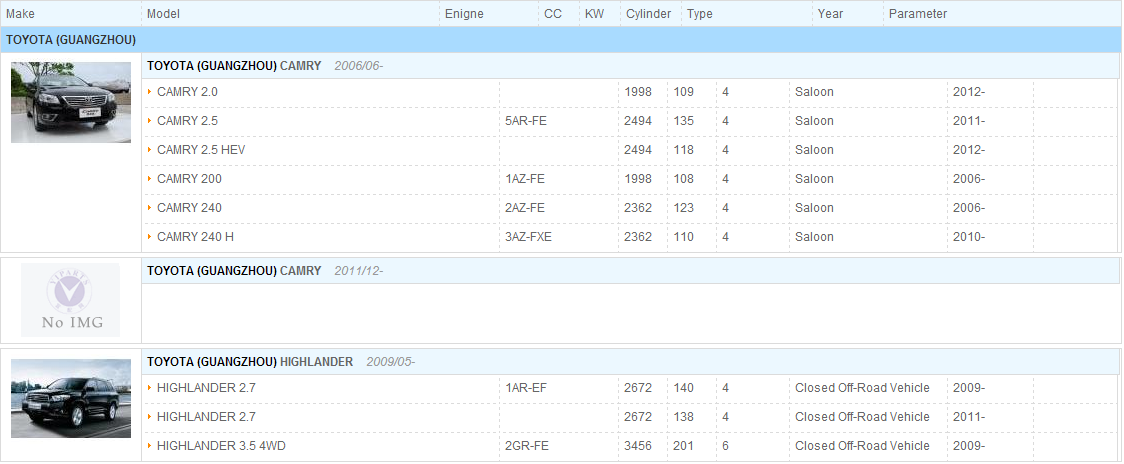Open the HIGHLANDER 2.7 1AR-EF row link
The height and width of the screenshot is (464, 1124).
point(206,388)
